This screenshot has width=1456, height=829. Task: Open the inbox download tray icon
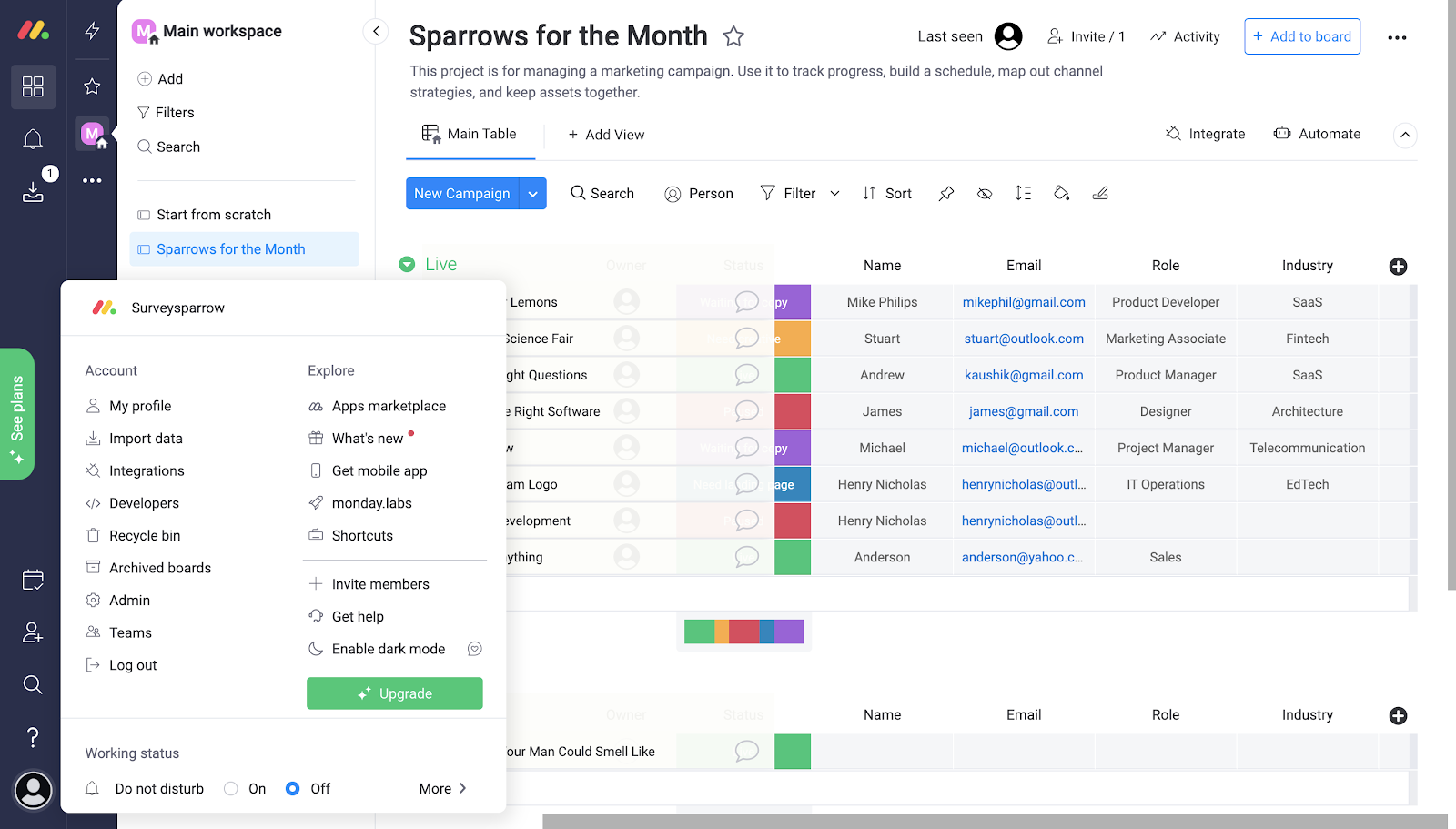(33, 191)
